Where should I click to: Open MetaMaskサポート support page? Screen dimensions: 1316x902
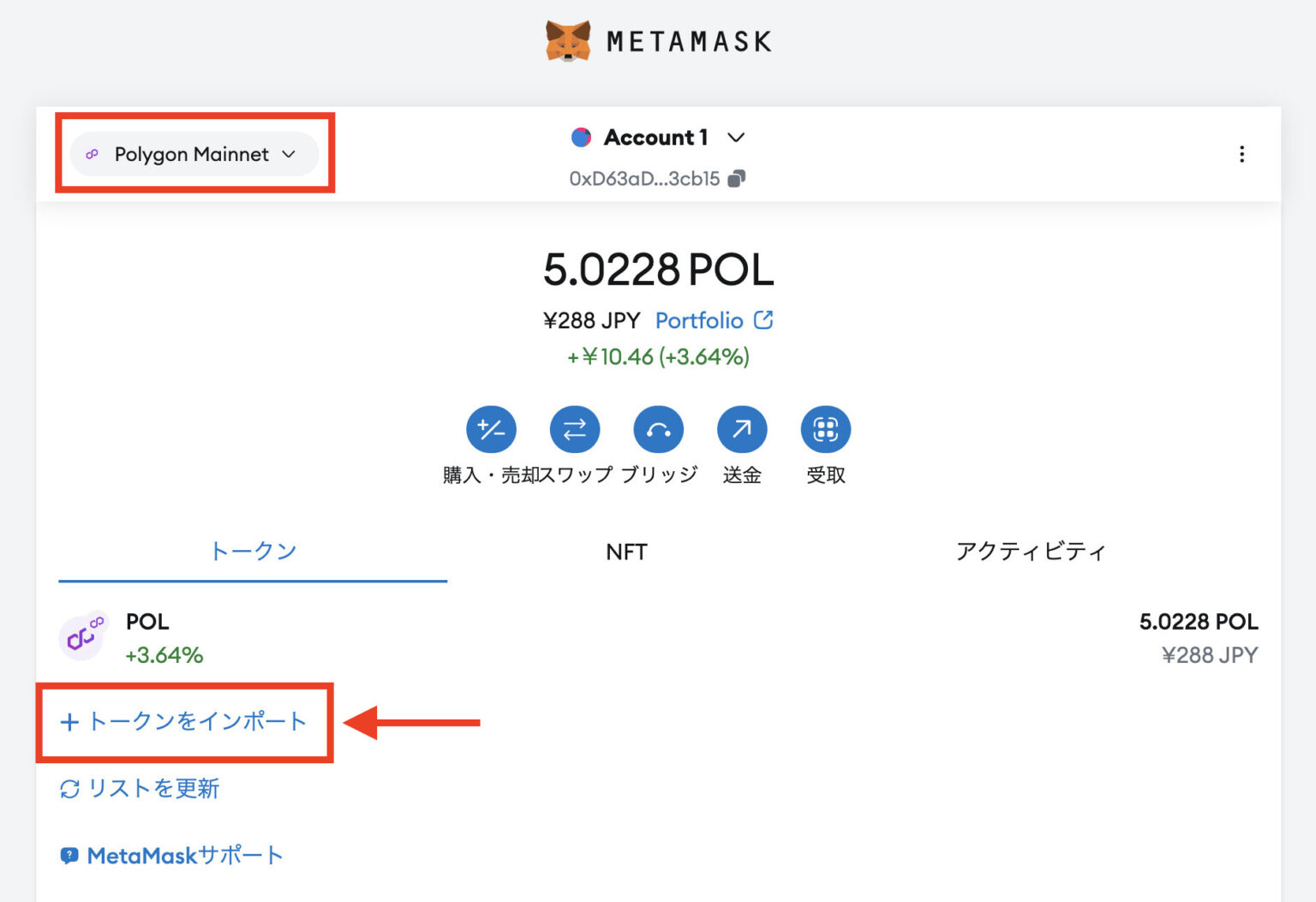tap(171, 854)
